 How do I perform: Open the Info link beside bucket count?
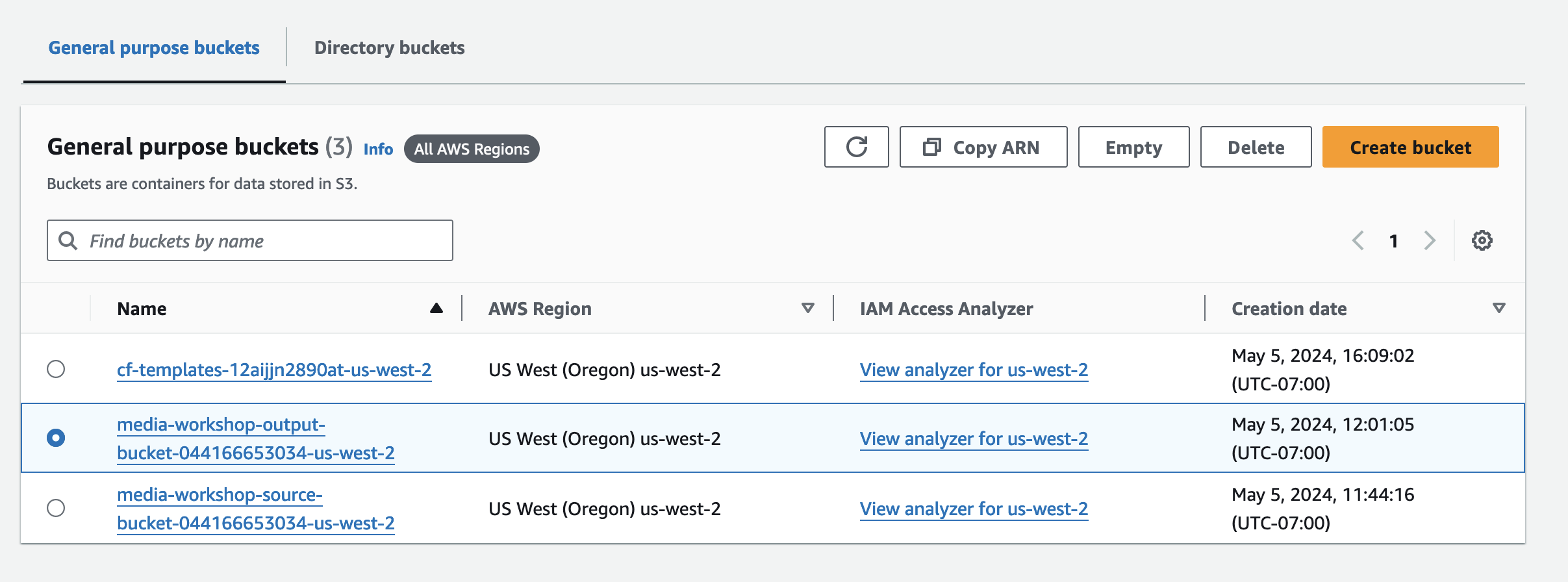pos(378,149)
